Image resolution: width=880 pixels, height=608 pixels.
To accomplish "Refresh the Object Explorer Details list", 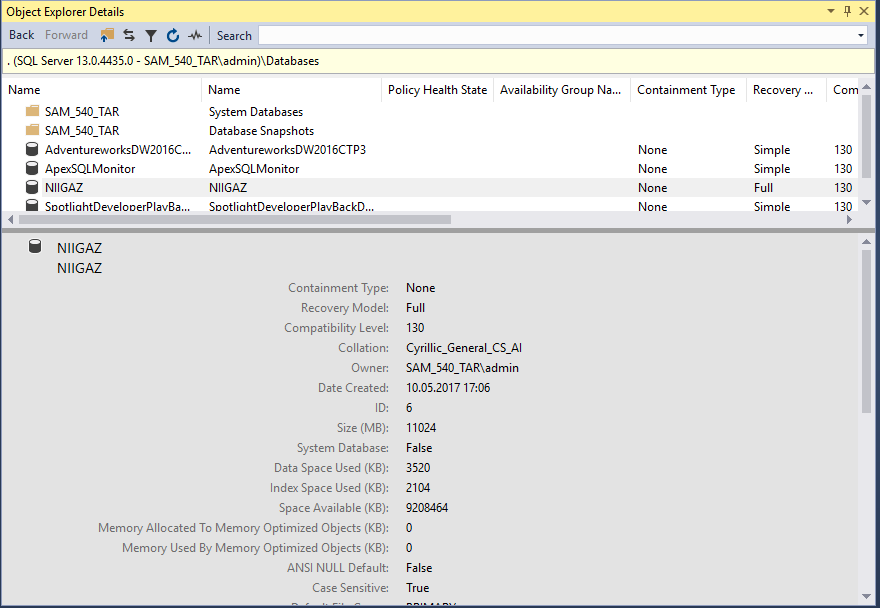I will click(173, 35).
